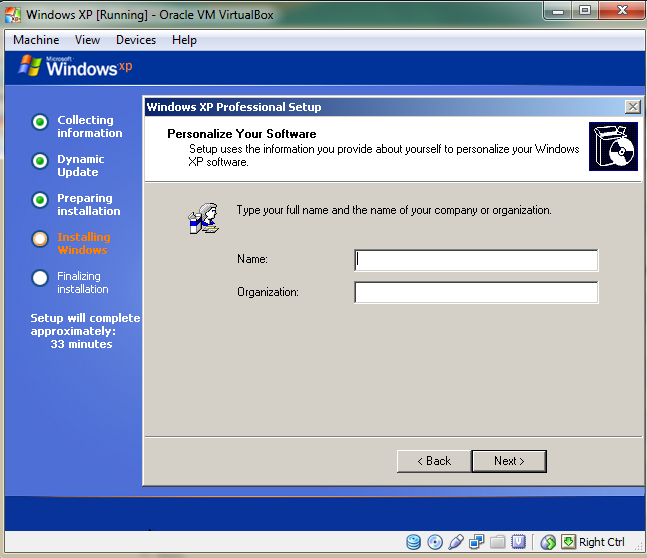Click the virtualization chip status icon

point(518,542)
